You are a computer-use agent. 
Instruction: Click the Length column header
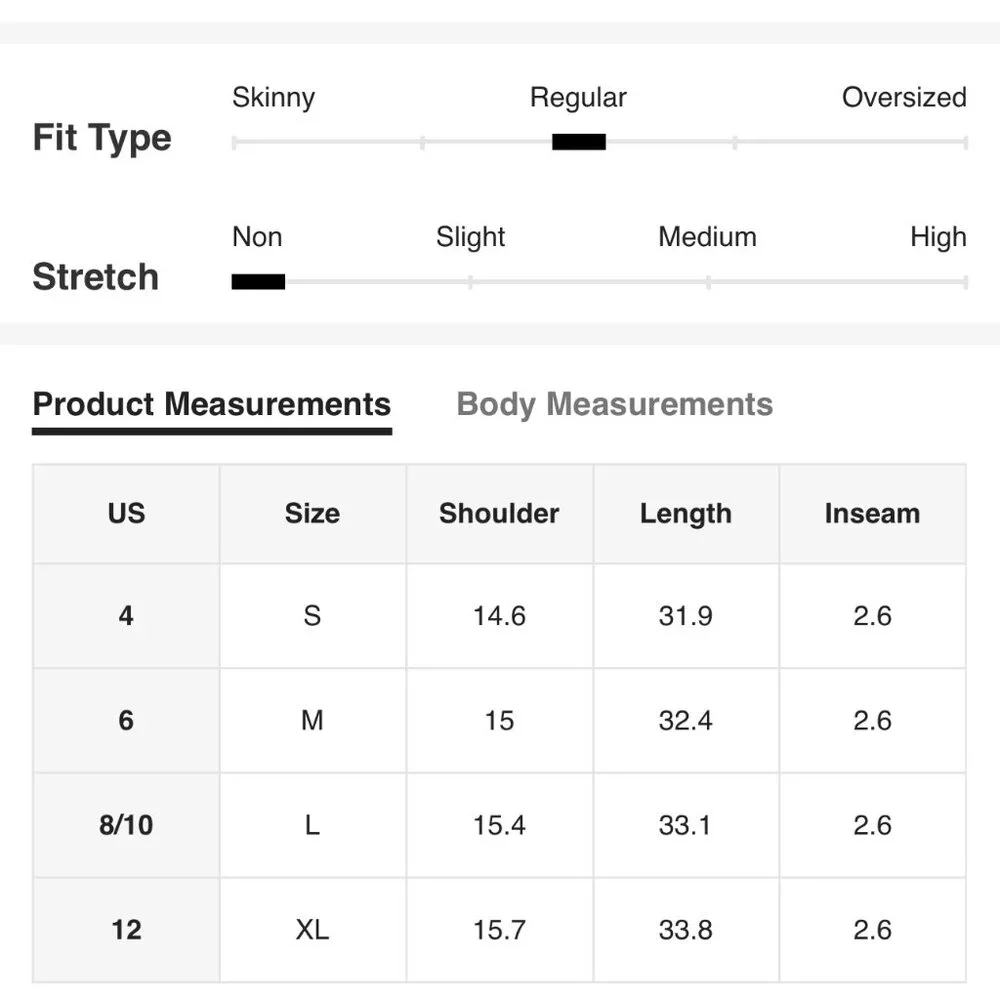pos(686,513)
